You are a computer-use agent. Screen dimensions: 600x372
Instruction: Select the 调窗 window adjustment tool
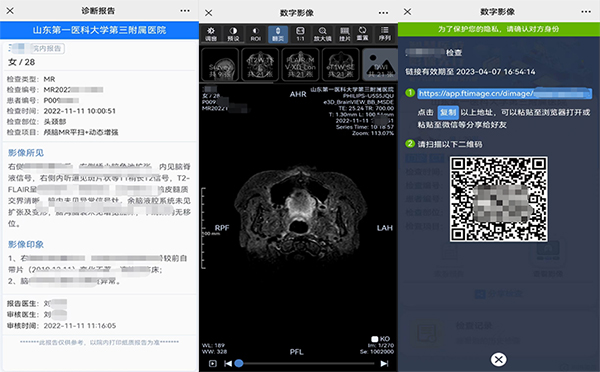(210, 34)
